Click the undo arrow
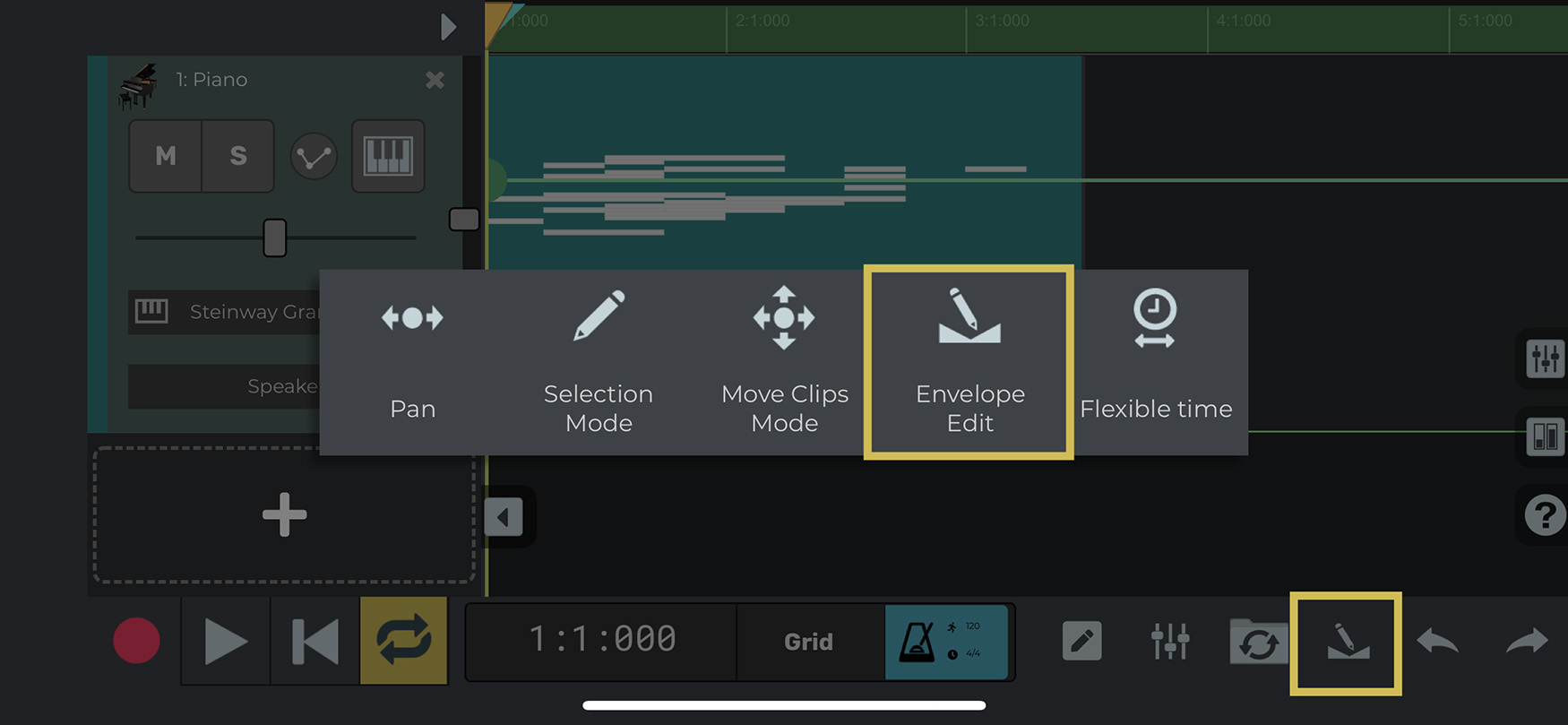The image size is (1568, 725). pyautogui.click(x=1438, y=641)
